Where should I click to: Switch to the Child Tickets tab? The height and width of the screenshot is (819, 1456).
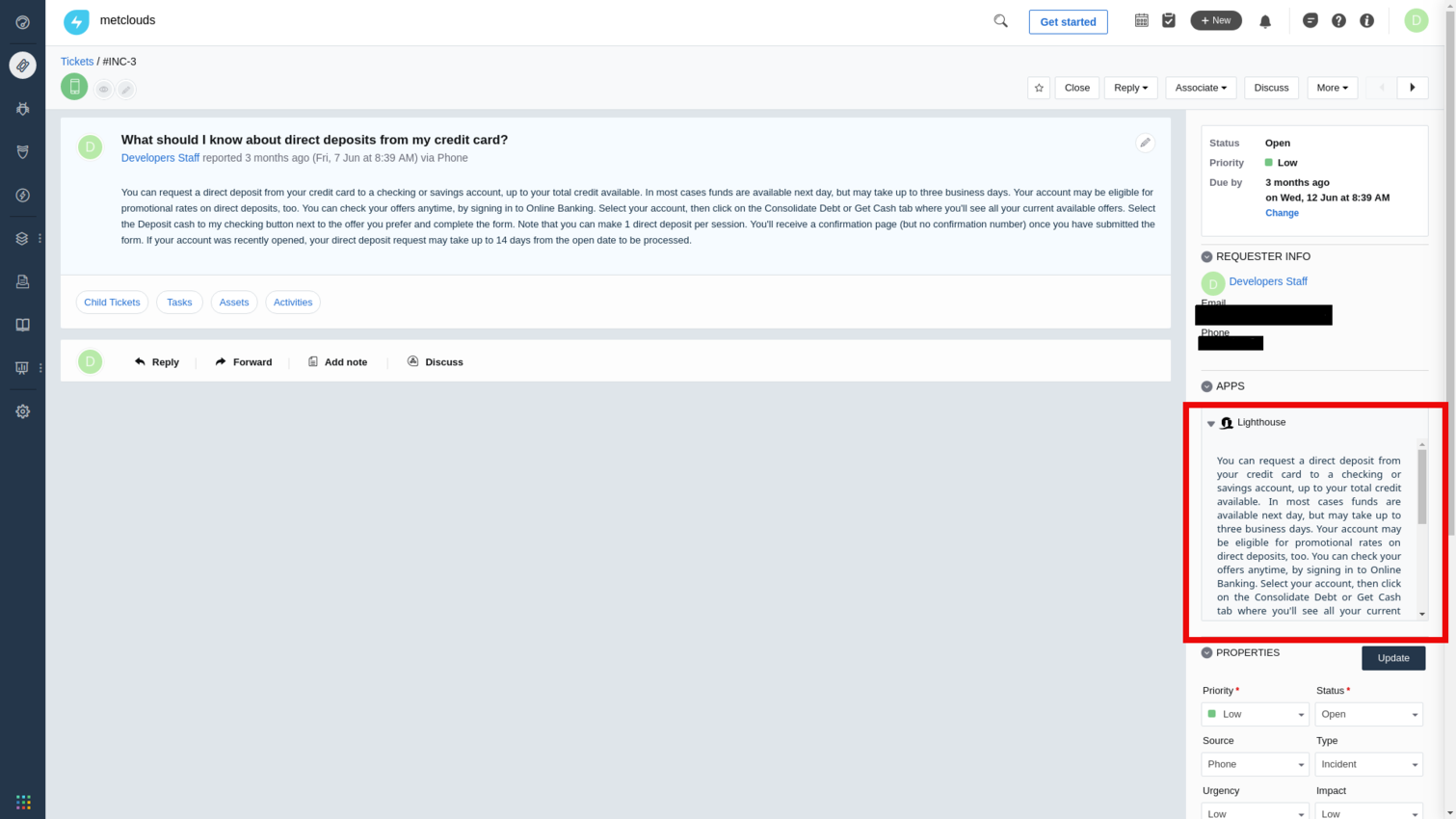tap(112, 303)
